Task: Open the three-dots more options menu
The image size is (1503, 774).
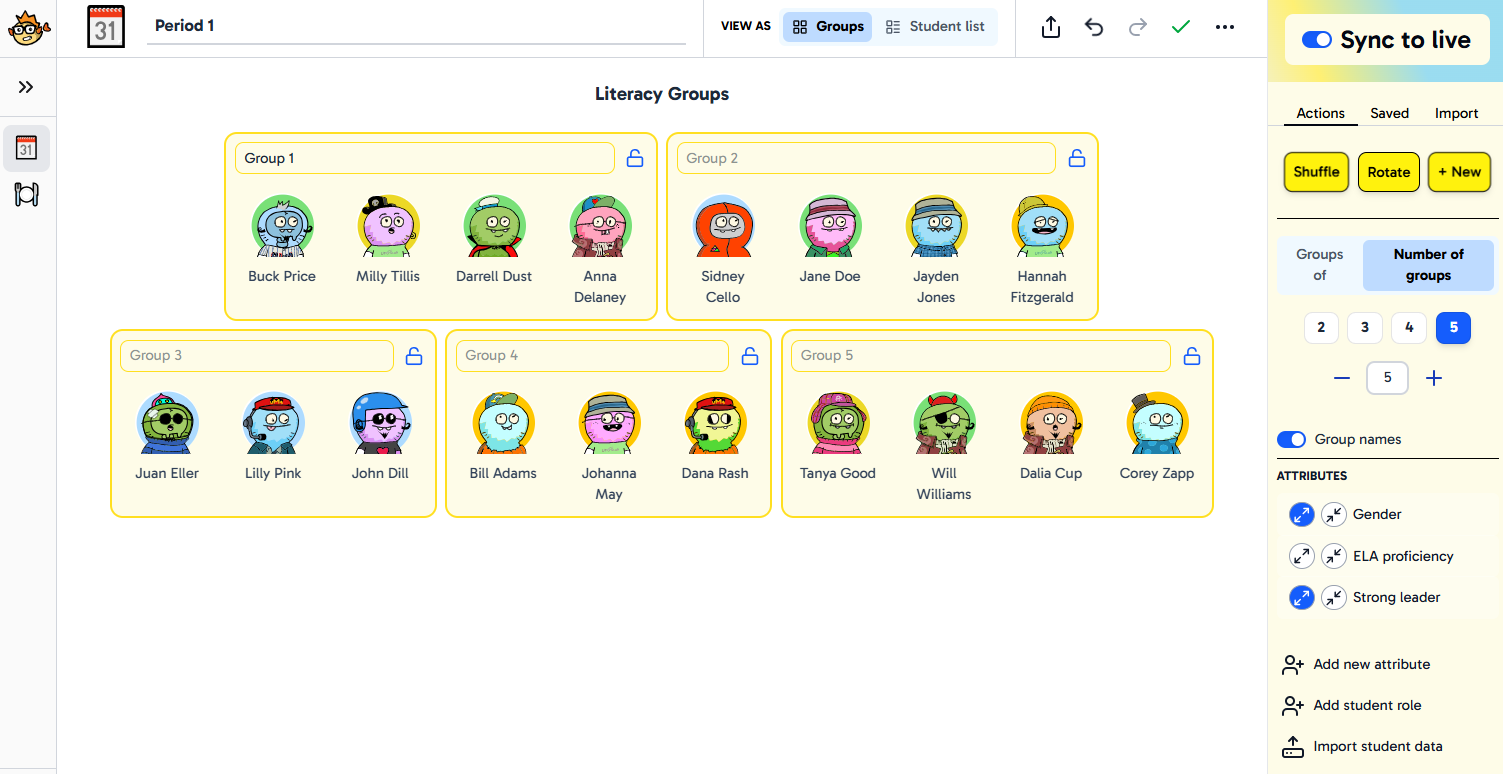Action: (1225, 27)
